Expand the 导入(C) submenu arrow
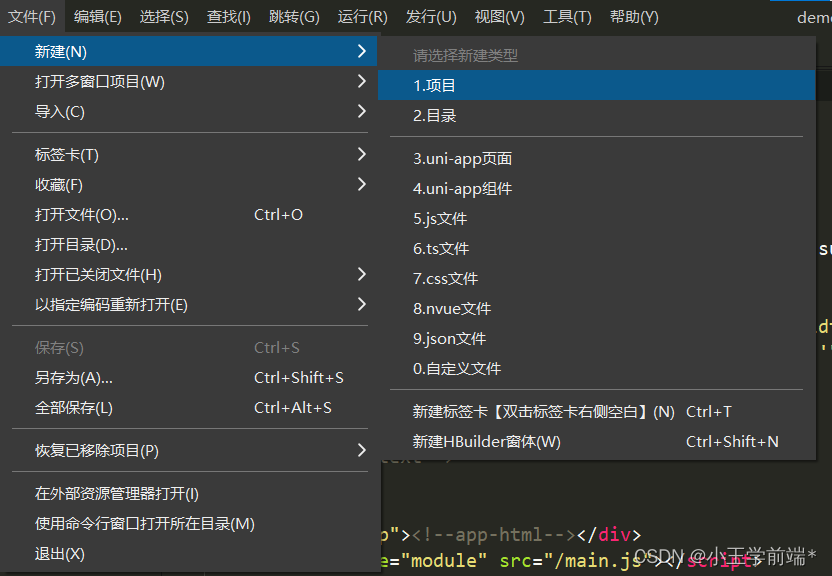The height and width of the screenshot is (576, 832). tap(361, 111)
